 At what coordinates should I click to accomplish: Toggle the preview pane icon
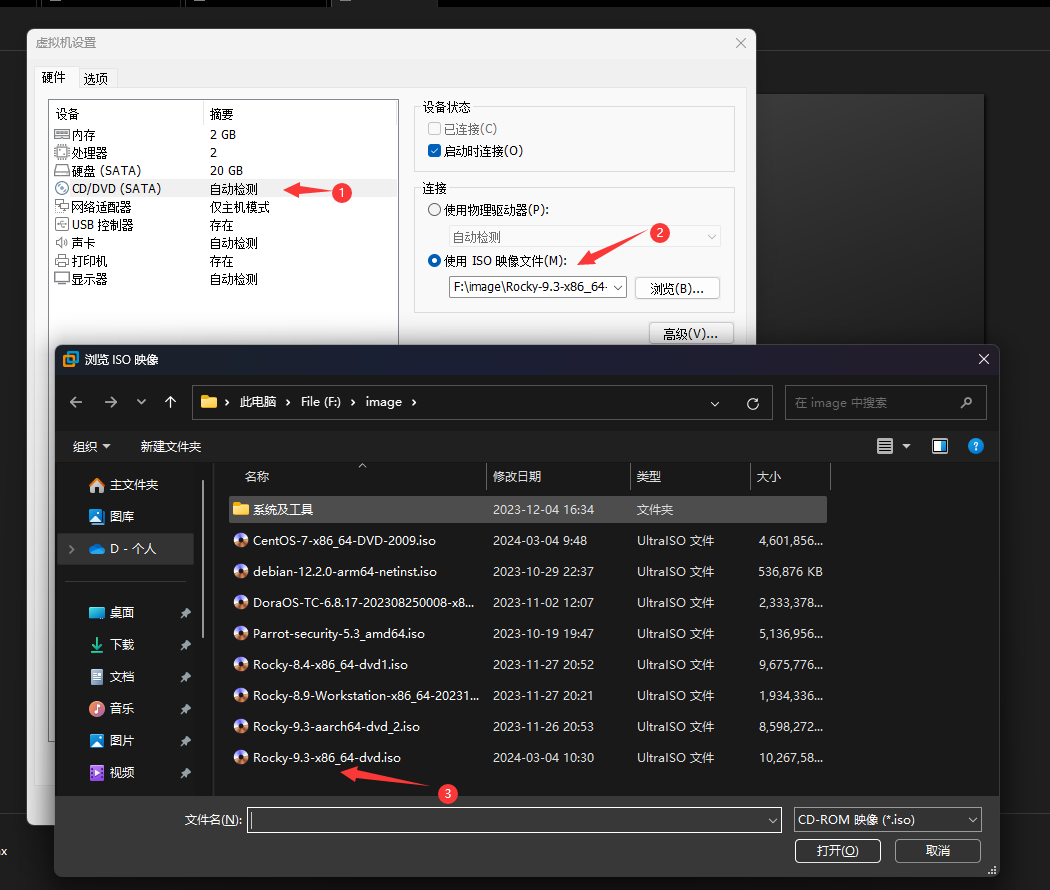(940, 446)
